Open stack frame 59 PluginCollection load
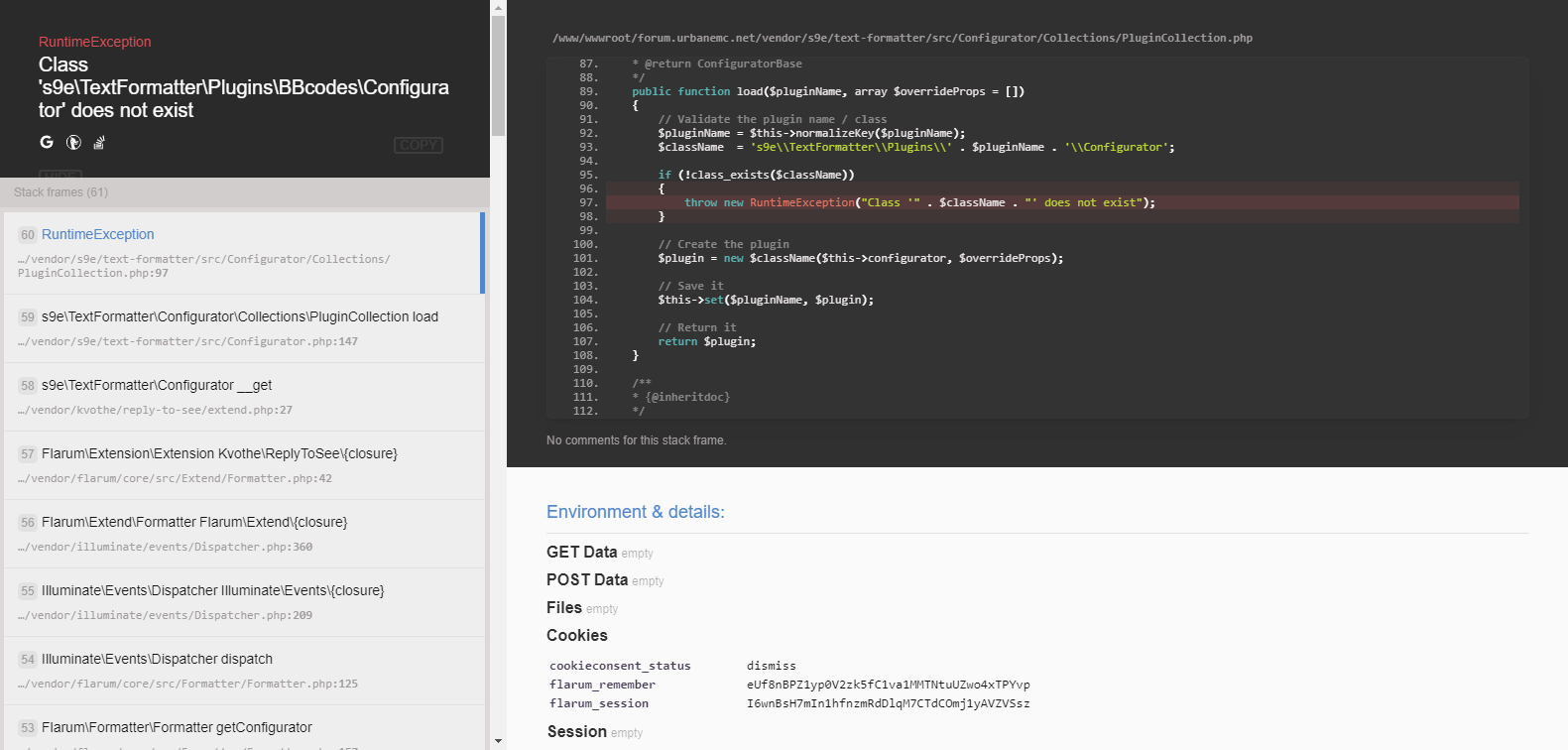Image resolution: width=1568 pixels, height=750 pixels. tap(240, 317)
